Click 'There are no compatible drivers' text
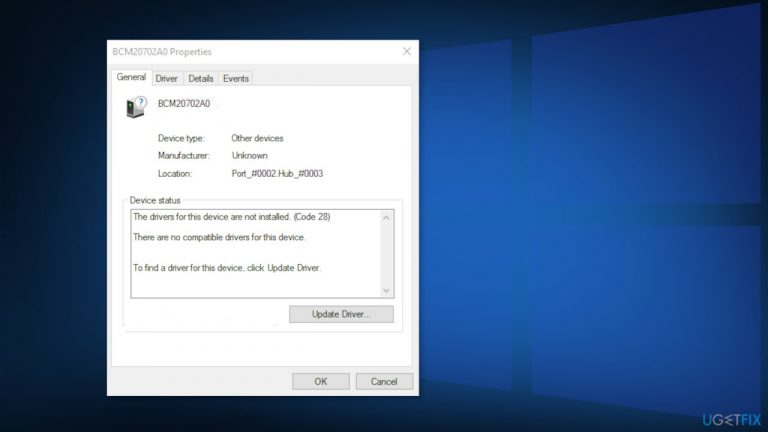768x432 pixels. tap(219, 238)
